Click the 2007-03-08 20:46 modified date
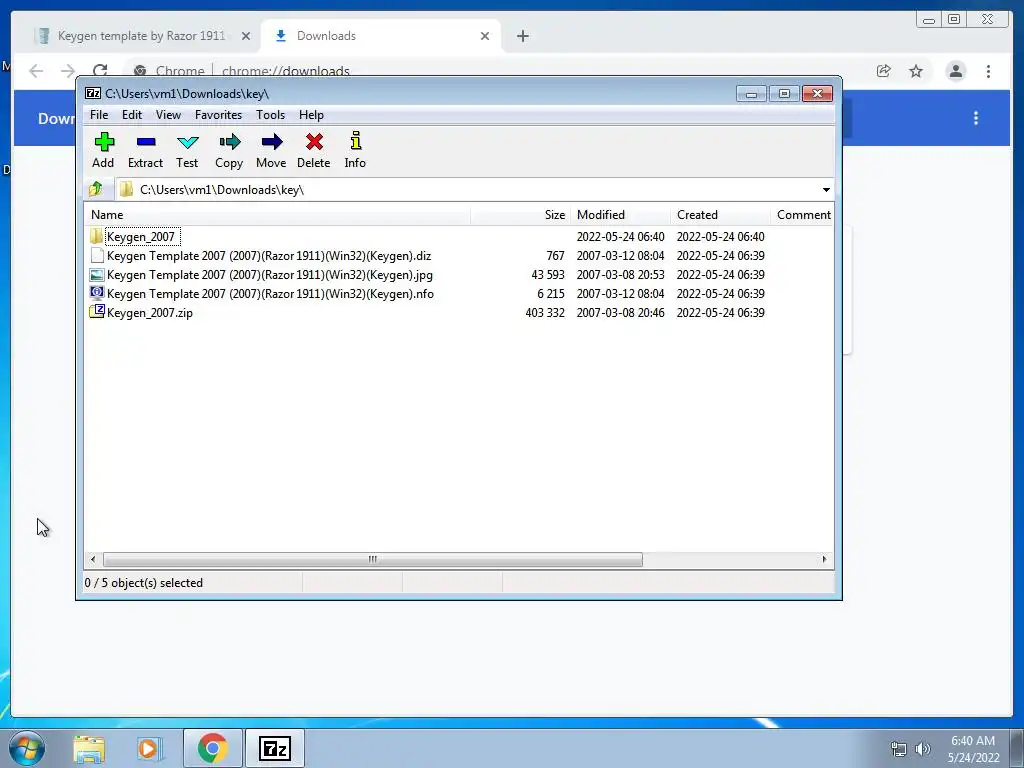Image resolution: width=1024 pixels, height=768 pixels. (620, 313)
